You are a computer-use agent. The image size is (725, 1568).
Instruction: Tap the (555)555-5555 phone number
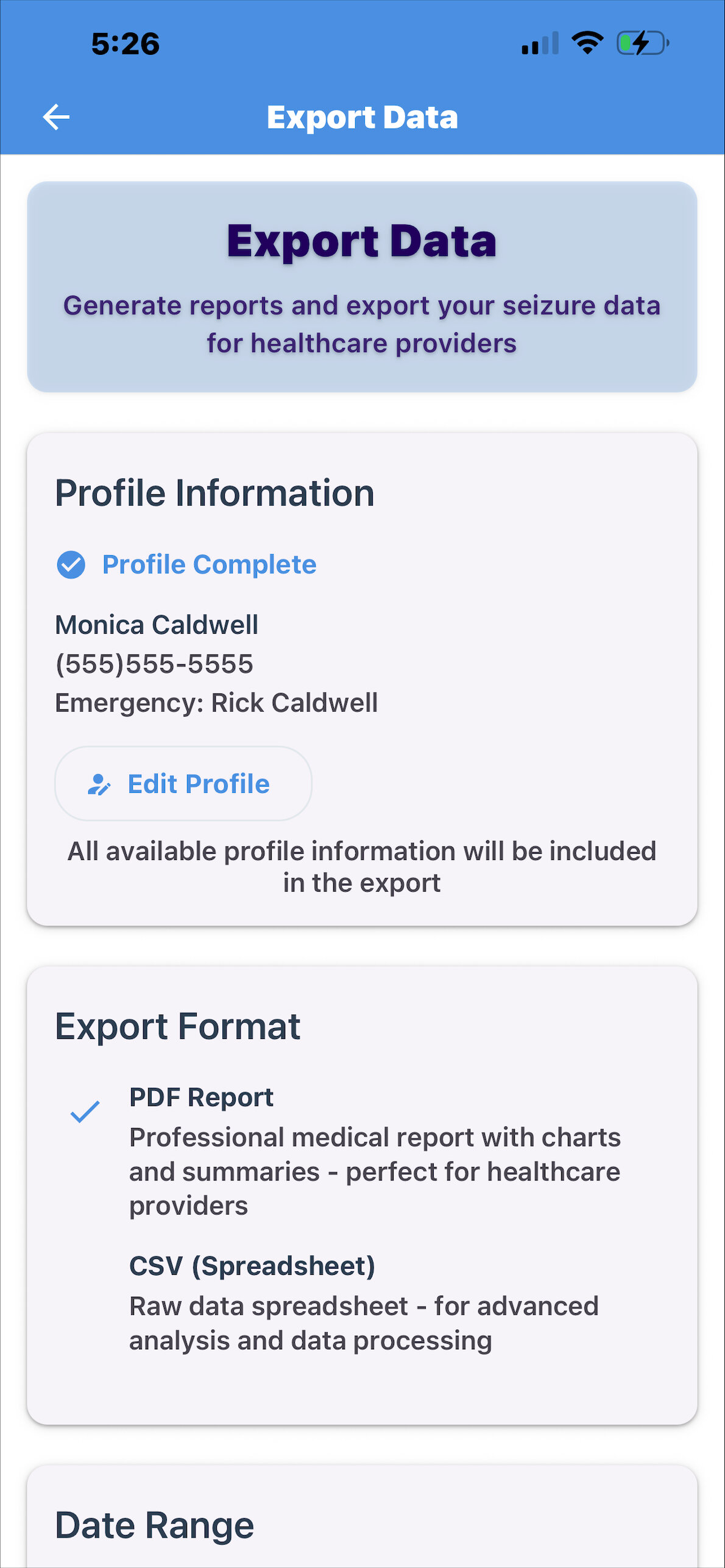point(154,664)
